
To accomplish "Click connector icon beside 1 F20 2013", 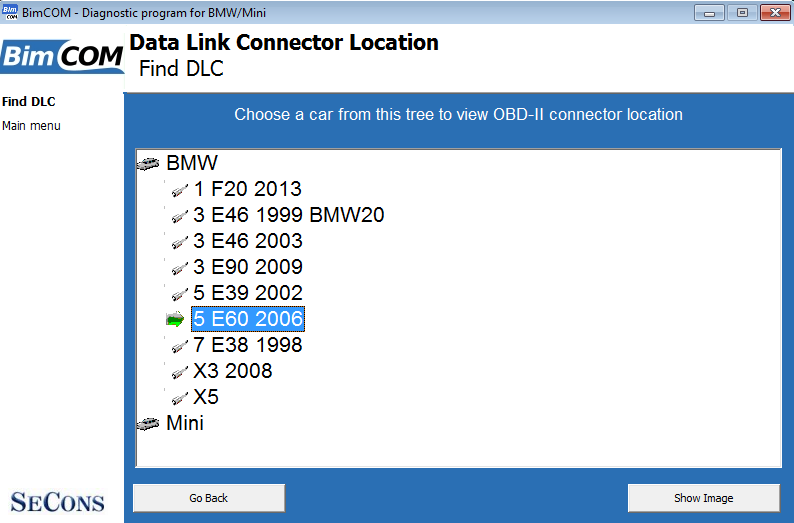I will 180,190.
